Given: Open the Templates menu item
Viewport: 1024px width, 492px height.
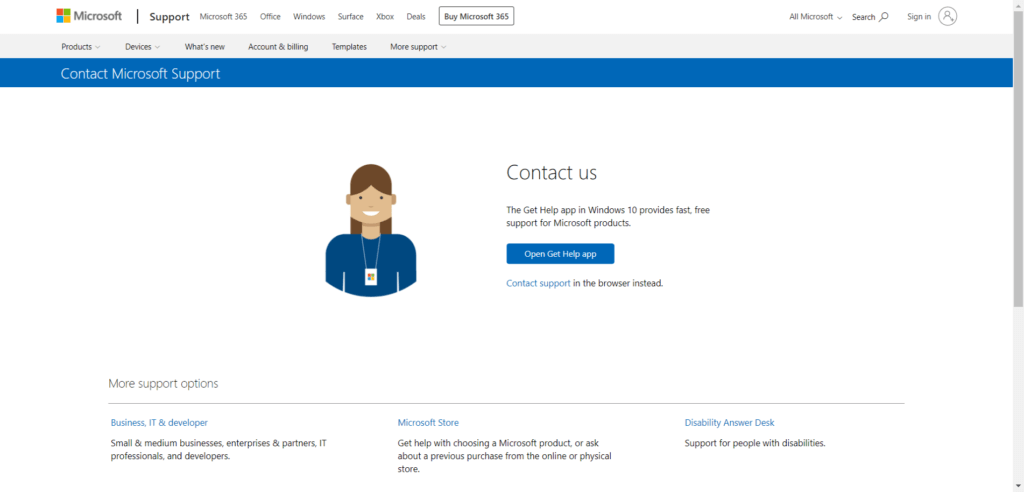Looking at the screenshot, I should click(x=349, y=47).
